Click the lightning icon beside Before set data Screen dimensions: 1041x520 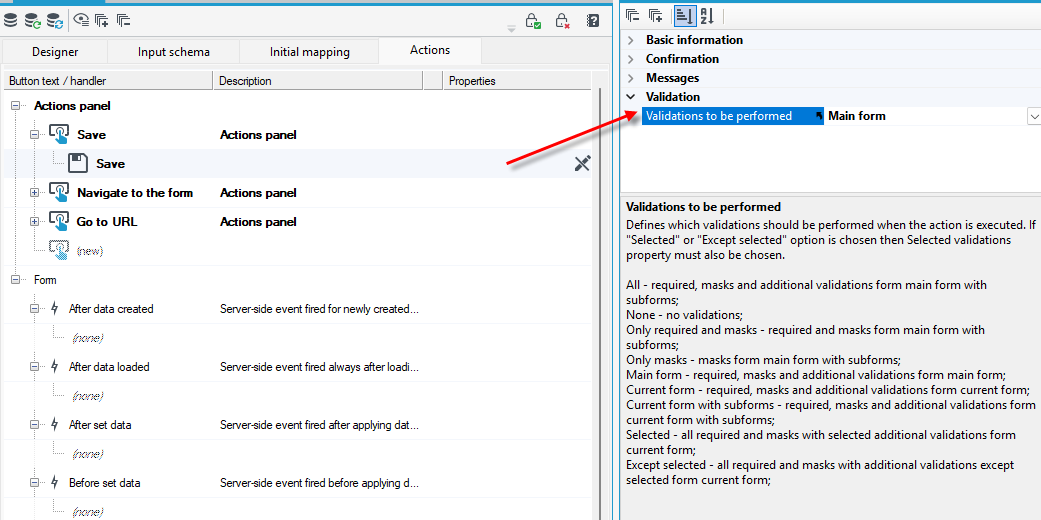(x=55, y=483)
